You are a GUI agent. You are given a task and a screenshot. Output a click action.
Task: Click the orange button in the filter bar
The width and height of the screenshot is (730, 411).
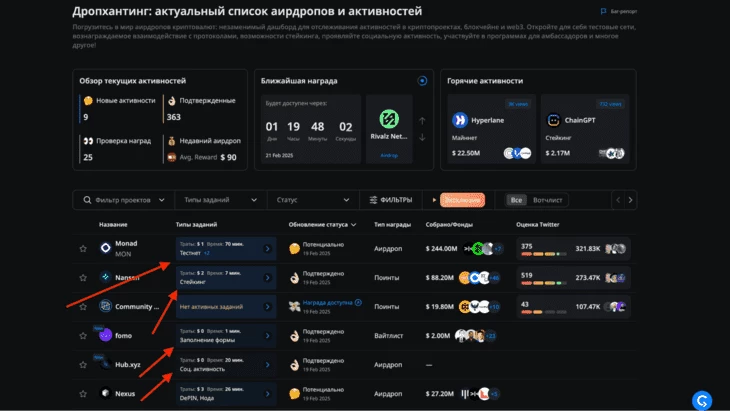coord(462,200)
